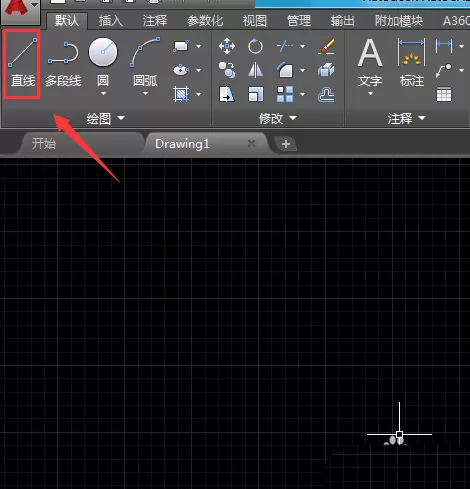
Task: Click the Table tool icon
Action: [x=444, y=94]
